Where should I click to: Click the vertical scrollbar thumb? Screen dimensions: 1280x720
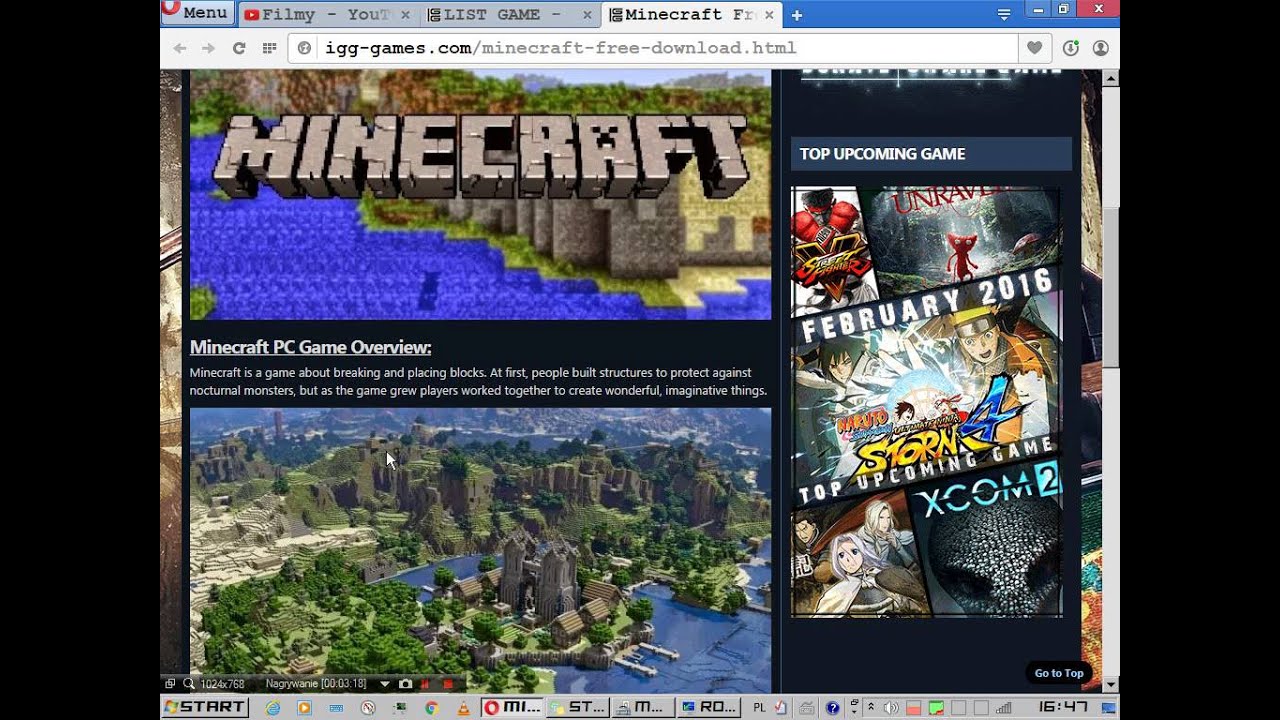click(1111, 288)
